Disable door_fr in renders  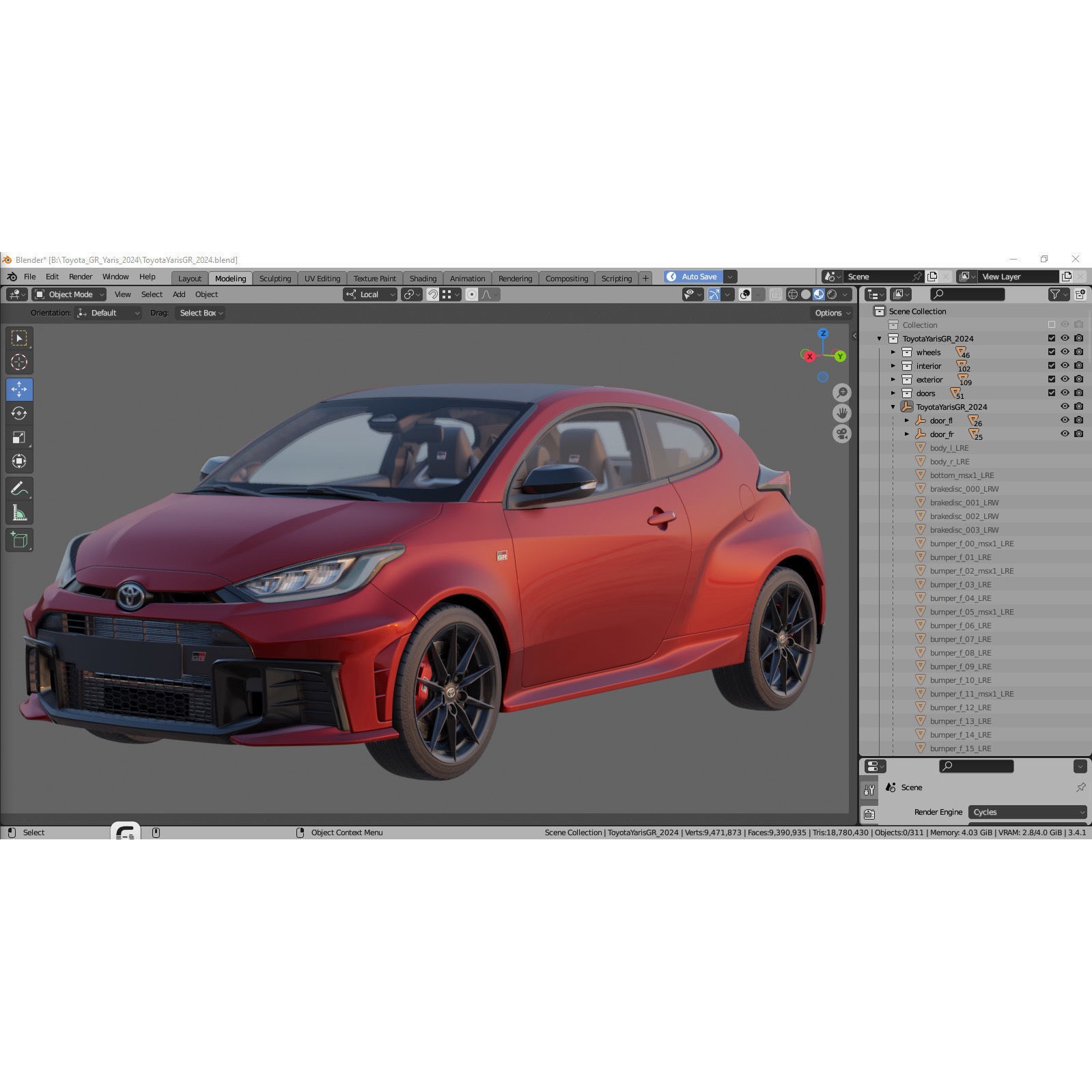click(x=1079, y=434)
